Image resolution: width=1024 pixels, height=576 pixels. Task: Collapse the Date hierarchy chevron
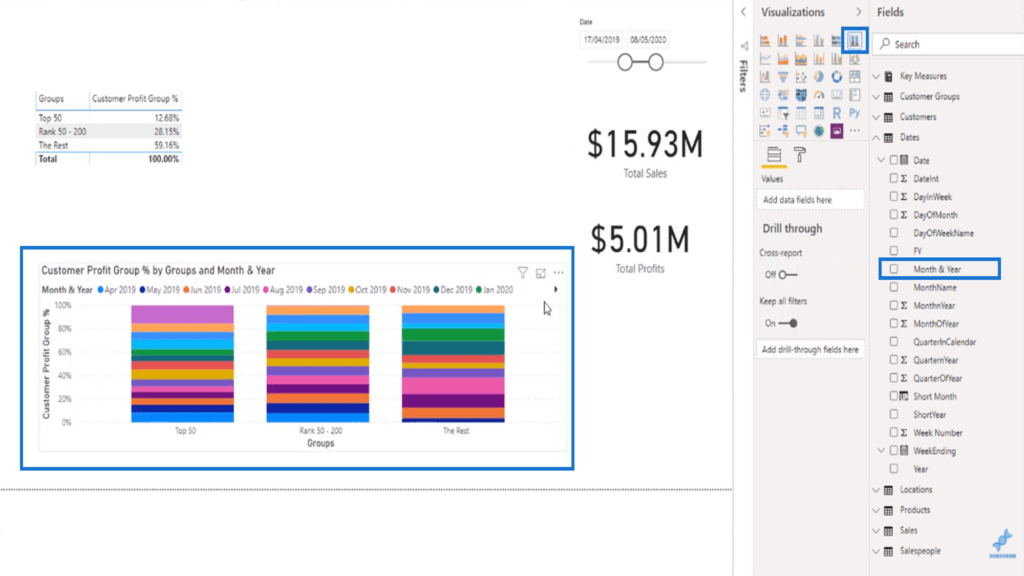pos(882,160)
